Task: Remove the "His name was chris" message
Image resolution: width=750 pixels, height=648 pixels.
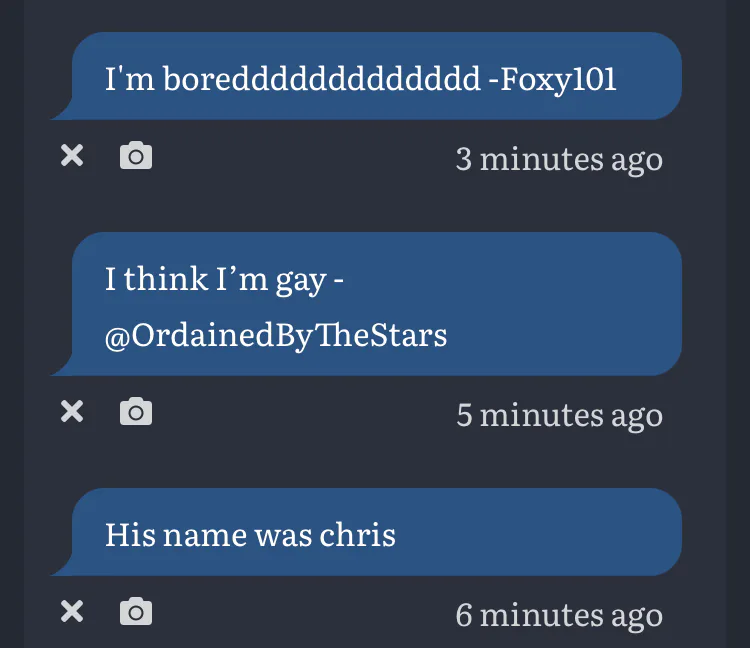Action: pos(72,611)
